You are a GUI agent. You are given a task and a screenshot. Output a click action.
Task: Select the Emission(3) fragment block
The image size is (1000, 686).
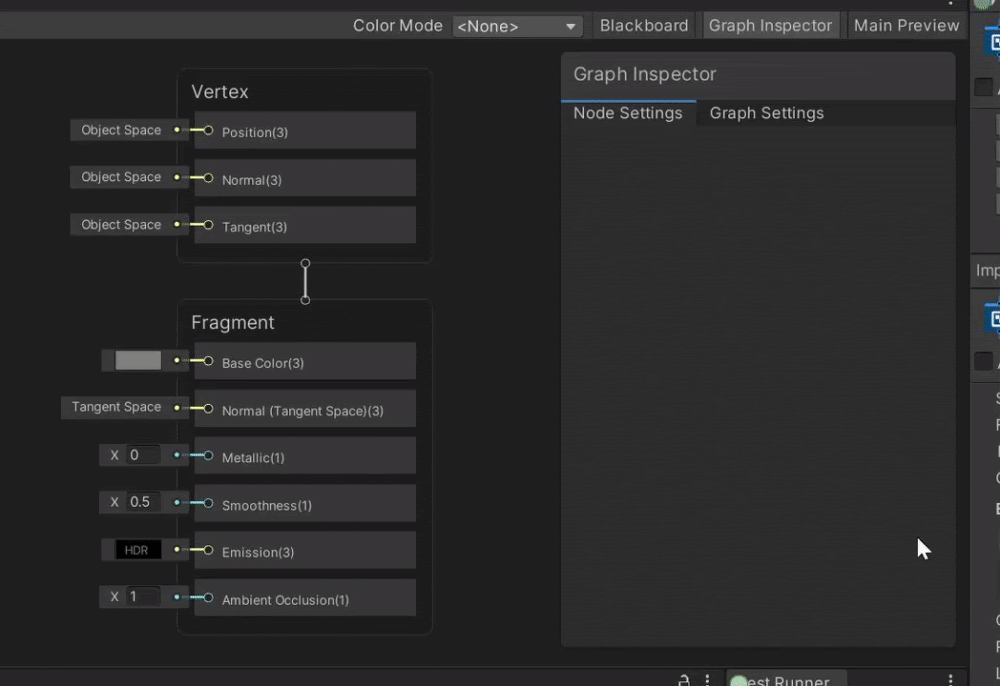point(305,551)
